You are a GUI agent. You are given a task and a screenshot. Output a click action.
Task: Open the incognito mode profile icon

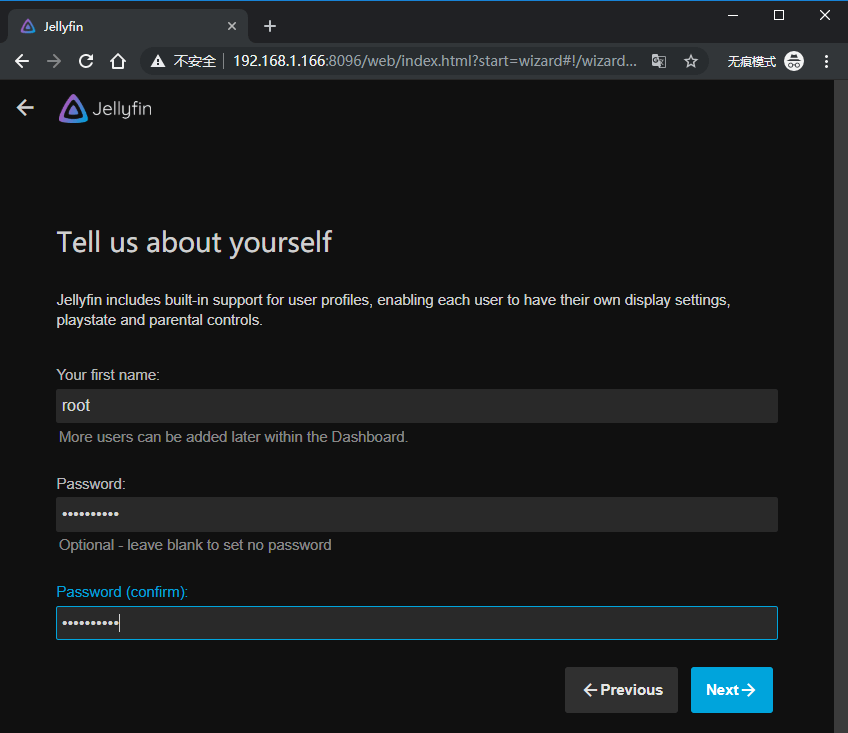794,61
